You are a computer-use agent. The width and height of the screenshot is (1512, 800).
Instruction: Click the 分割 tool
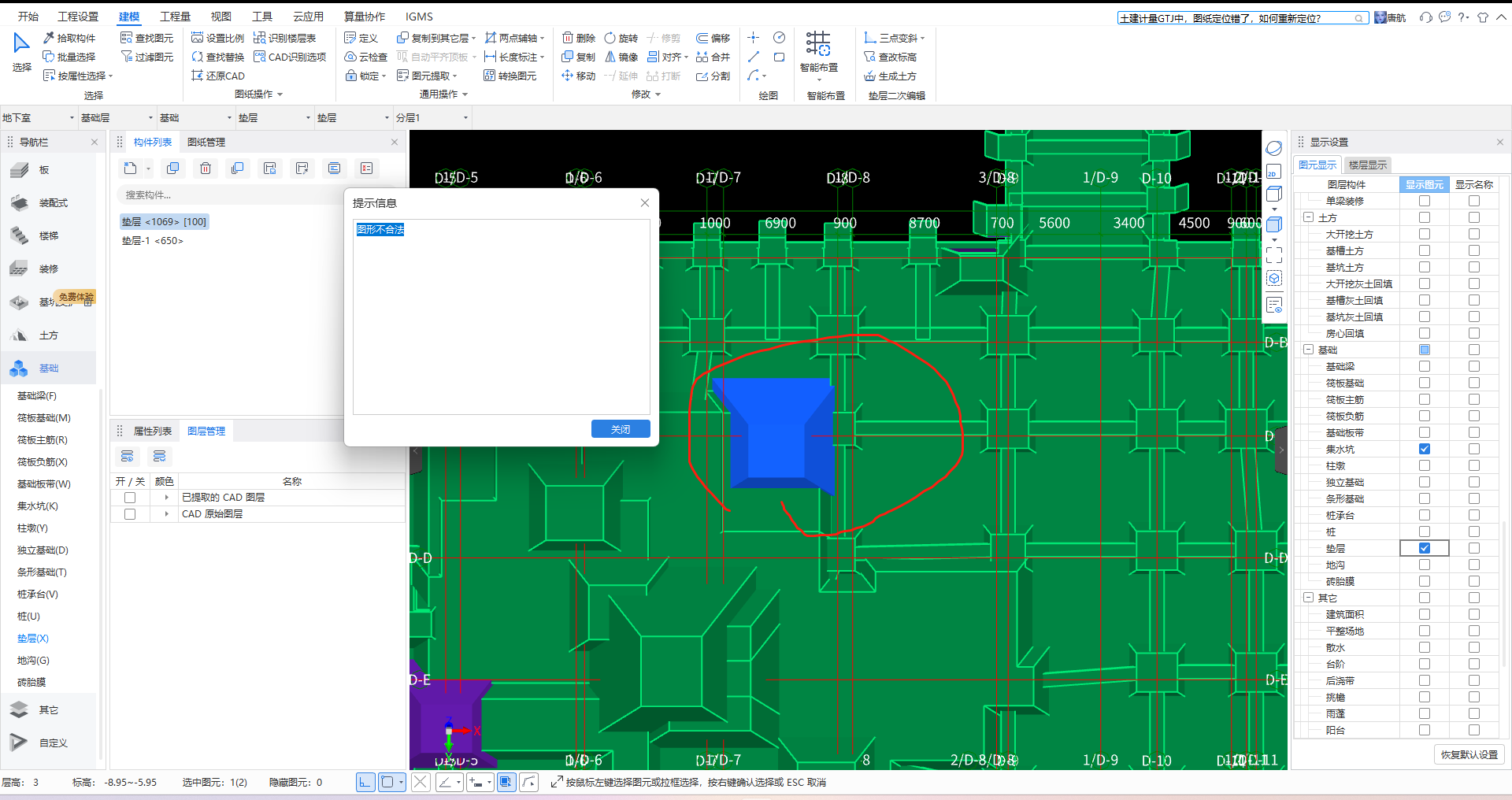point(713,76)
